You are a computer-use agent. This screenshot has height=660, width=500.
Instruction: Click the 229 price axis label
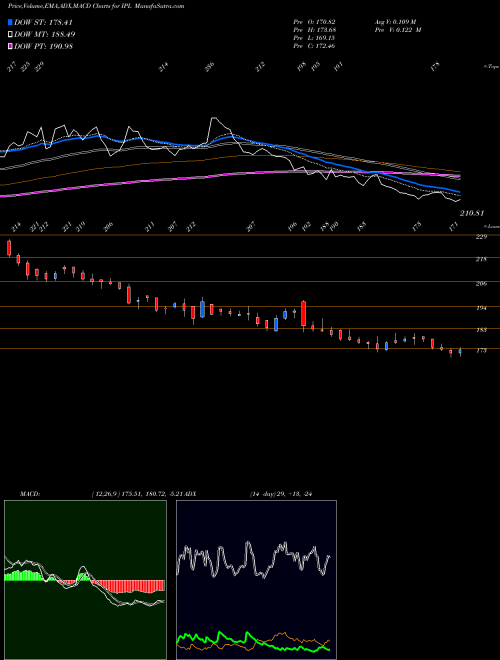coord(481,237)
